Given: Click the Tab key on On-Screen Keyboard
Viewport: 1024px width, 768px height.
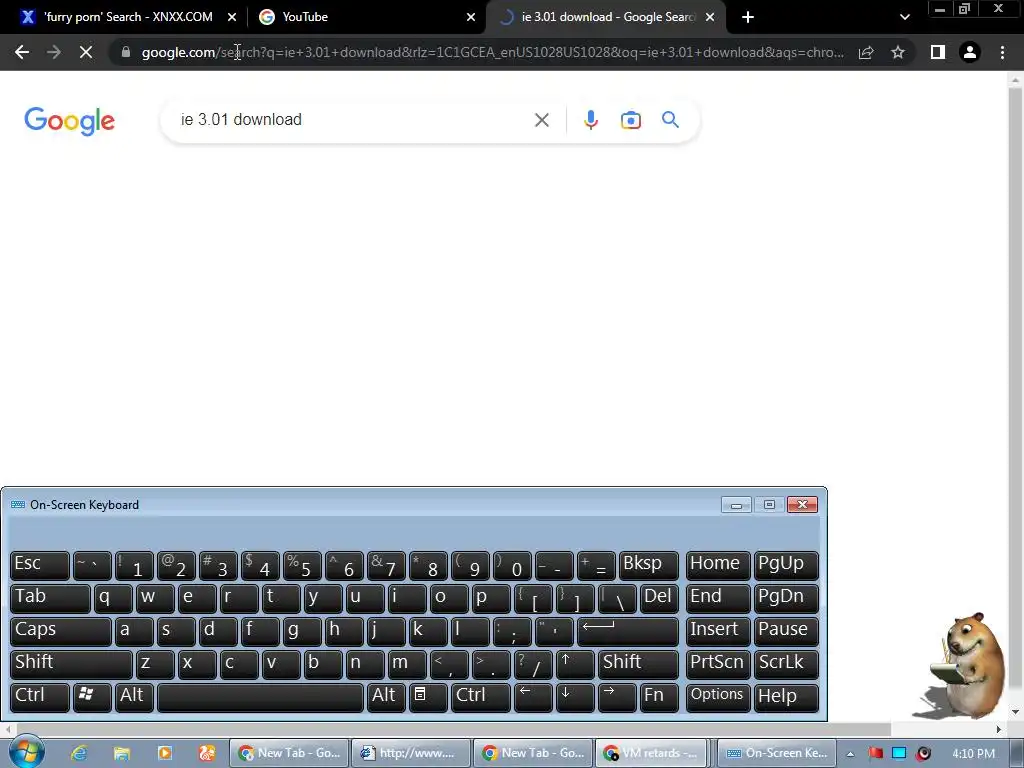Looking at the screenshot, I should pos(50,598).
